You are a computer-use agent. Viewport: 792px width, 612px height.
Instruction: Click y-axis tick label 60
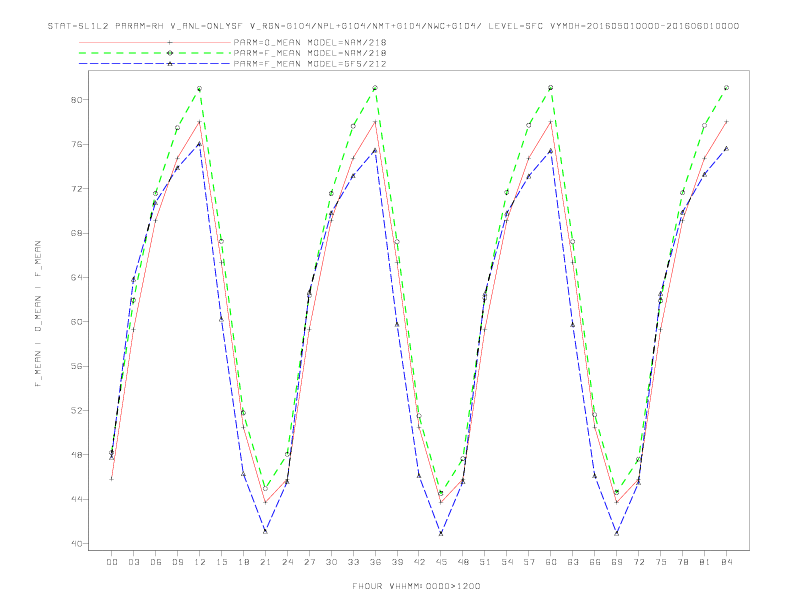(x=75, y=322)
